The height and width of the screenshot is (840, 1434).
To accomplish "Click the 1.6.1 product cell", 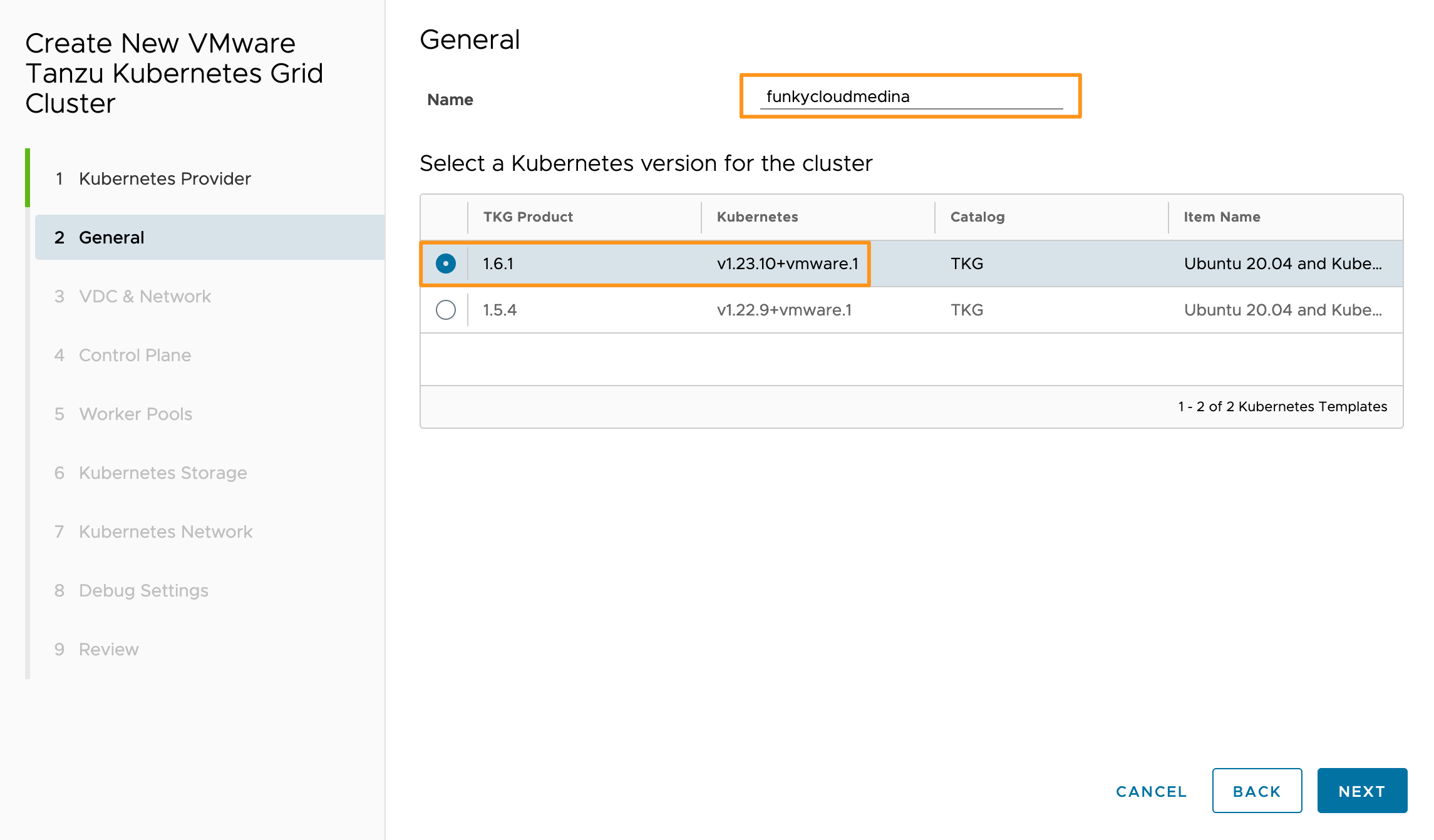I will pyautogui.click(x=498, y=264).
